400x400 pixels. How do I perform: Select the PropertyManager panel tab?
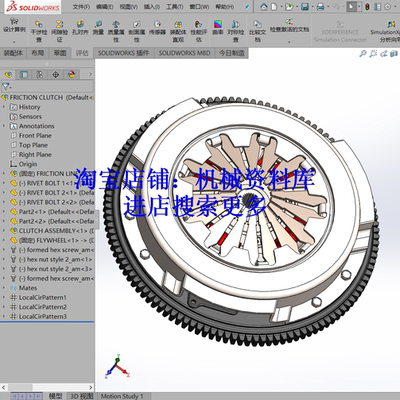(24, 74)
